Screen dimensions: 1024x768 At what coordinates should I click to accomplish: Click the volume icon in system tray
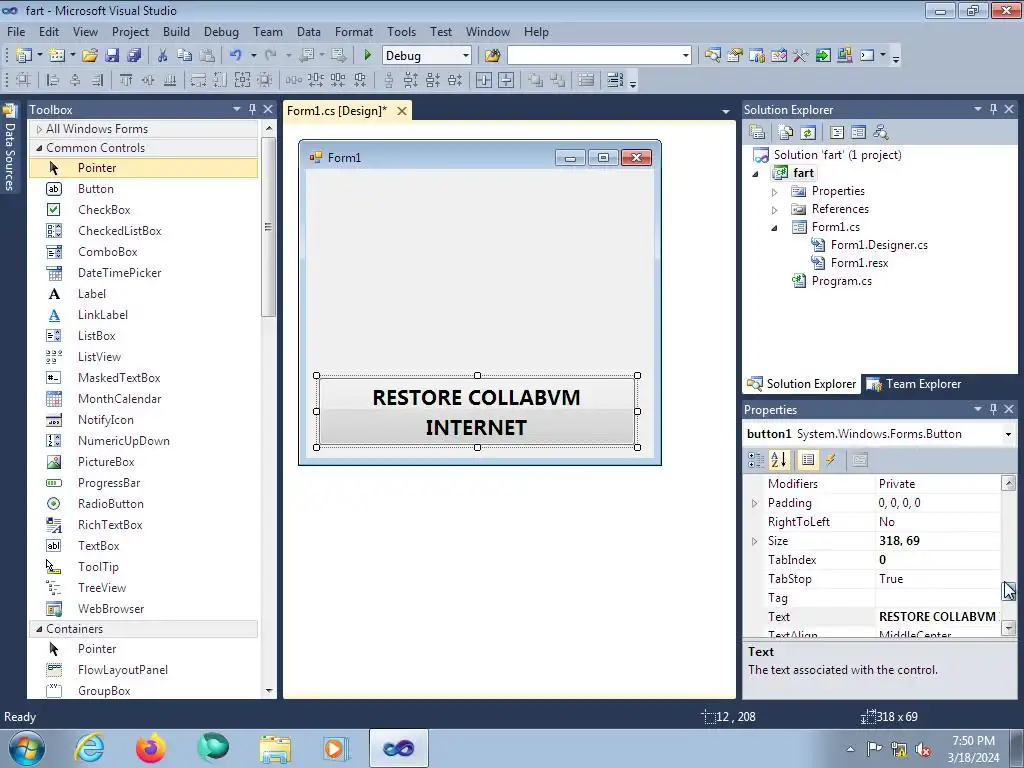pos(923,750)
